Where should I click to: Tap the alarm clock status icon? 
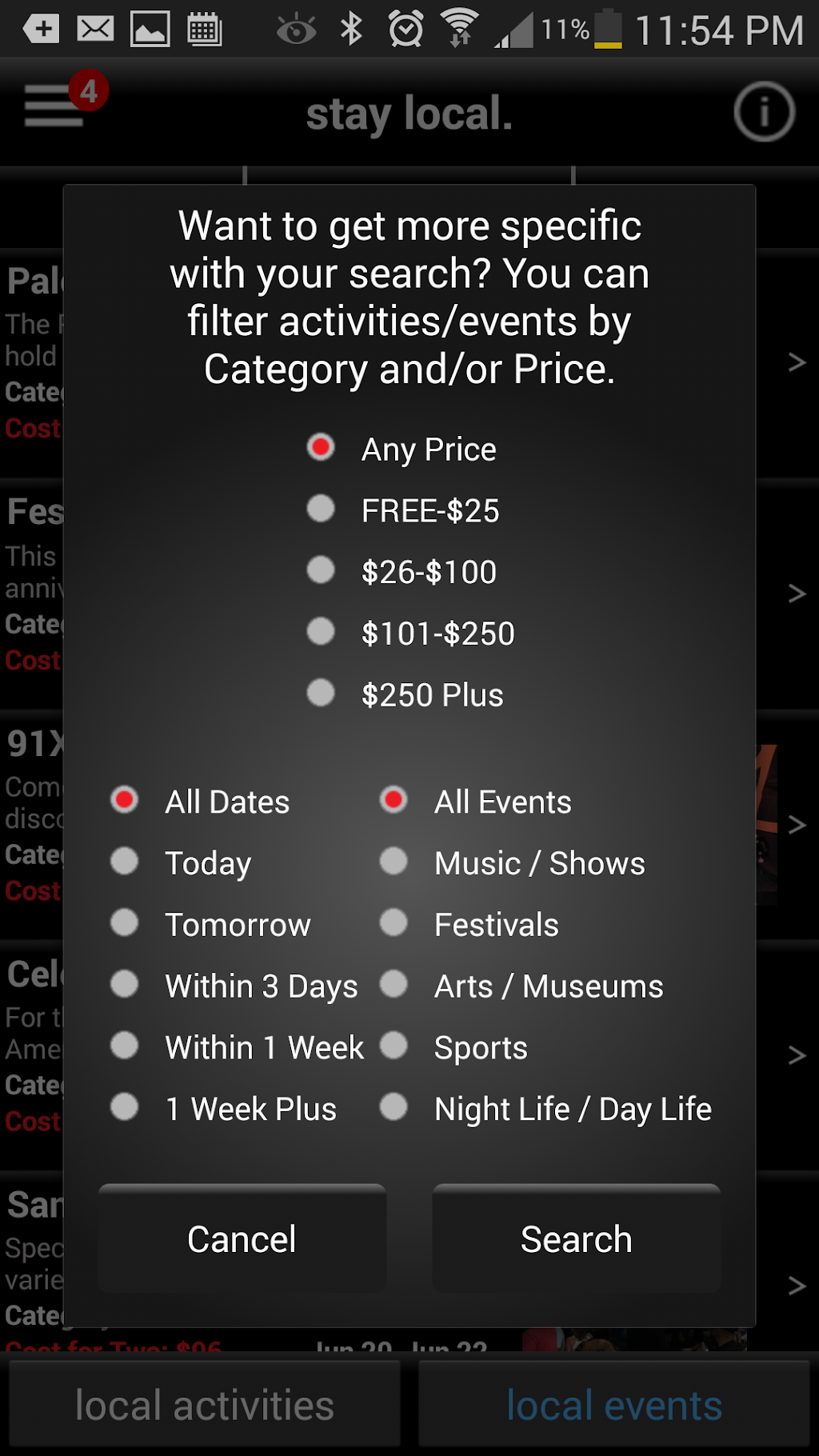(406, 30)
